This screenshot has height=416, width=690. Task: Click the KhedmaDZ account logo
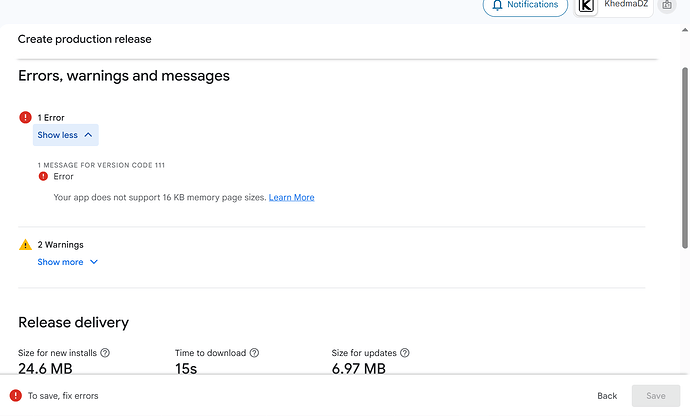(586, 6)
